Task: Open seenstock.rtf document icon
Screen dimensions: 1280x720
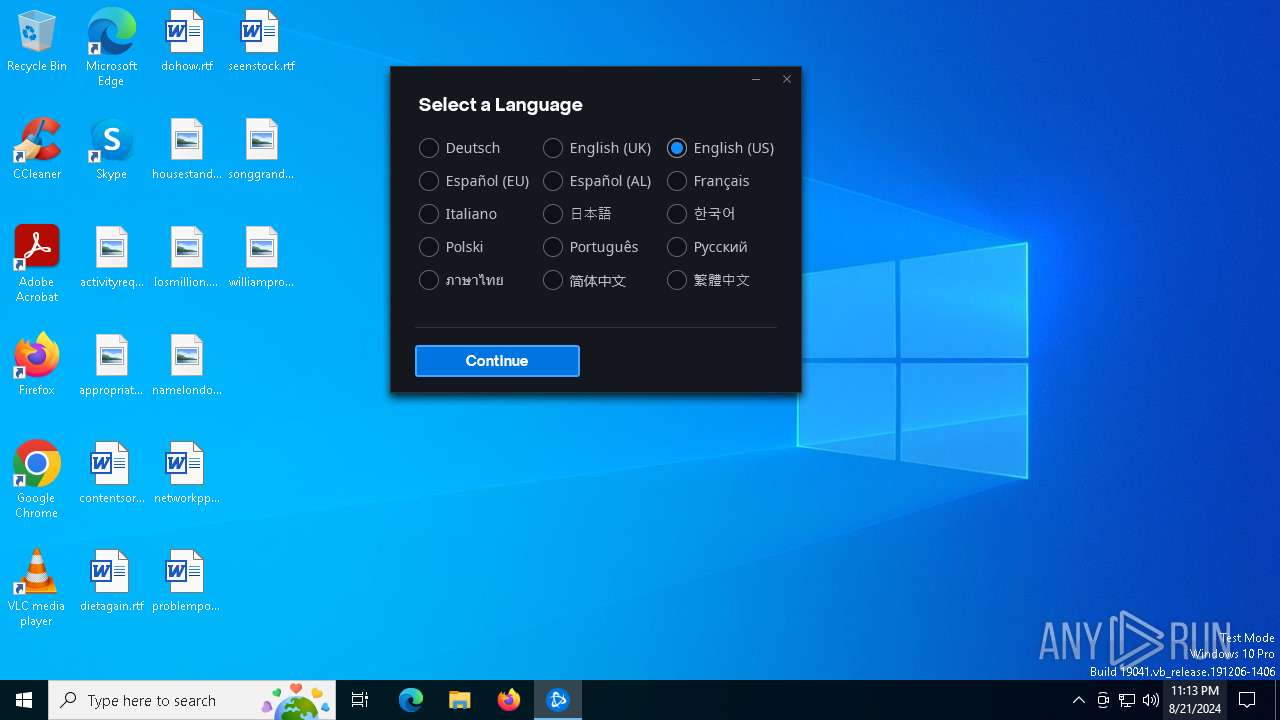Action: (x=261, y=42)
